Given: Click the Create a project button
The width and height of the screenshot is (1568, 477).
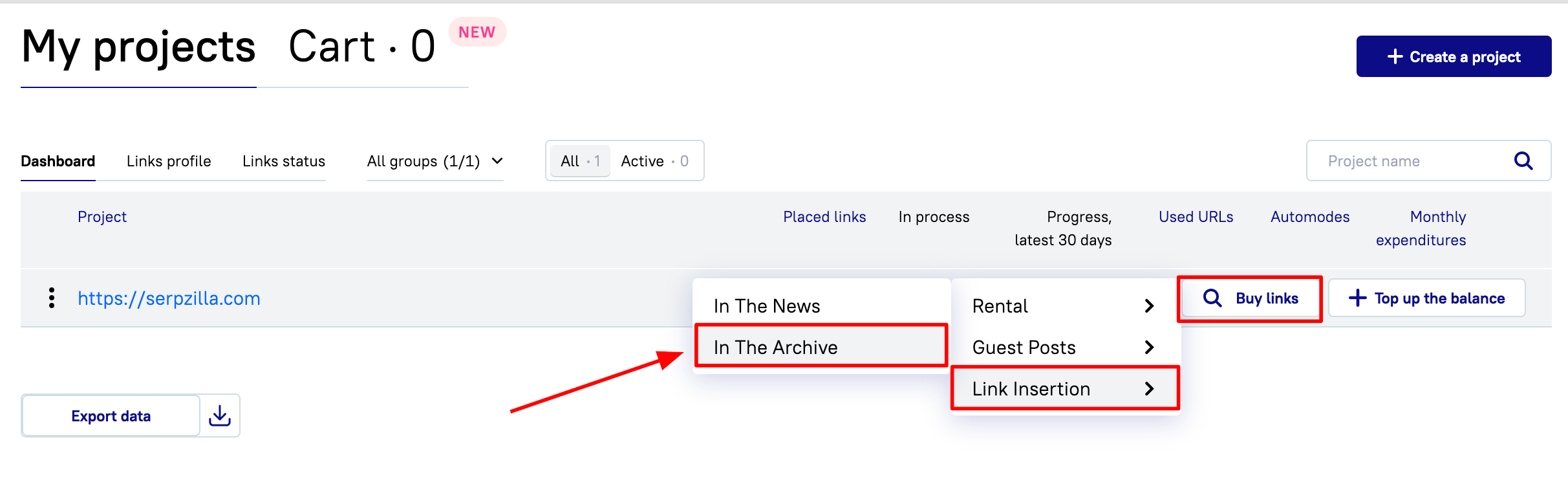Looking at the screenshot, I should coord(1454,56).
